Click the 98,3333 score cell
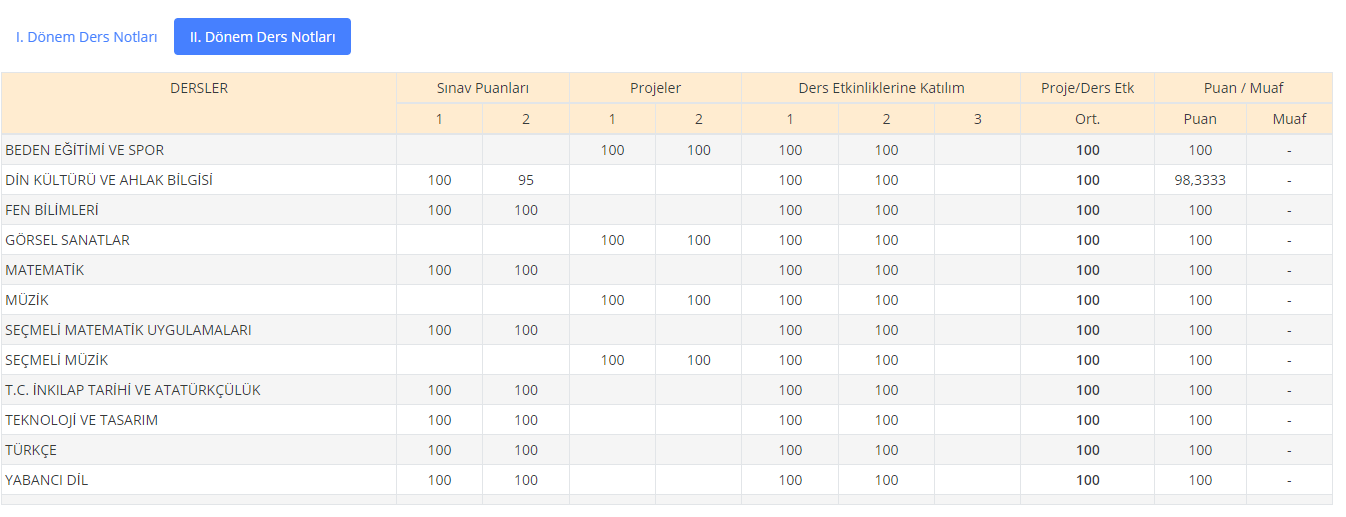This screenshot has height=517, width=1346. click(1200, 180)
